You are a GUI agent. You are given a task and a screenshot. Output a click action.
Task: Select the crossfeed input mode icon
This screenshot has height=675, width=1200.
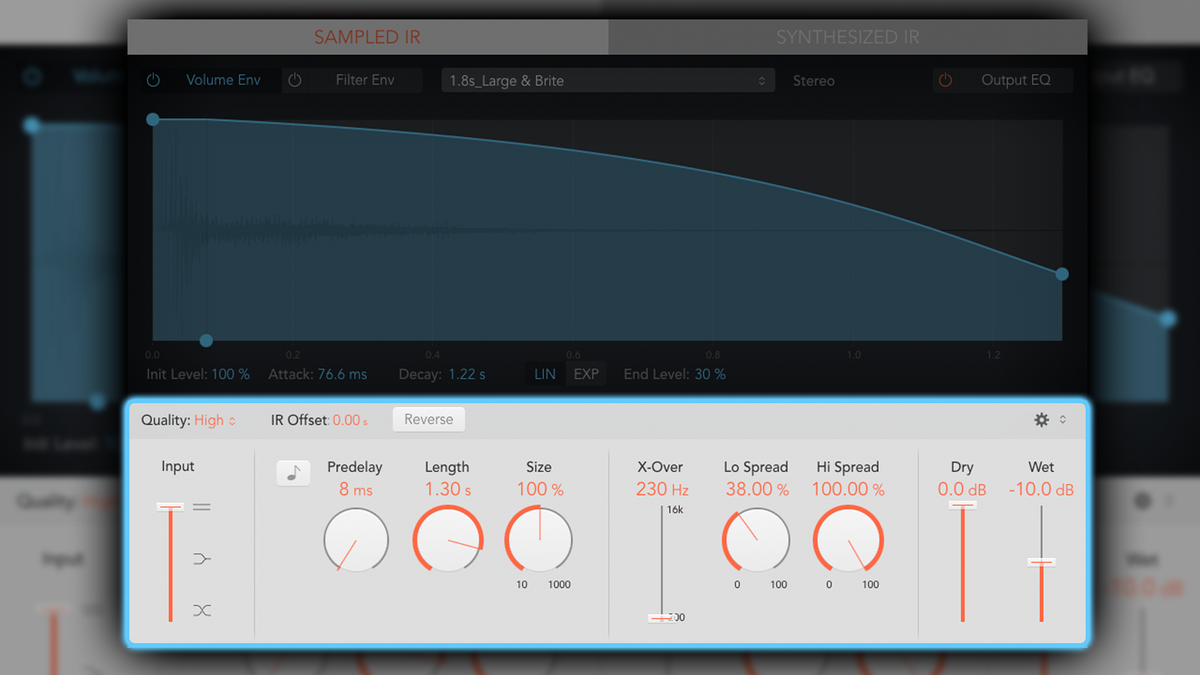pyautogui.click(x=200, y=610)
